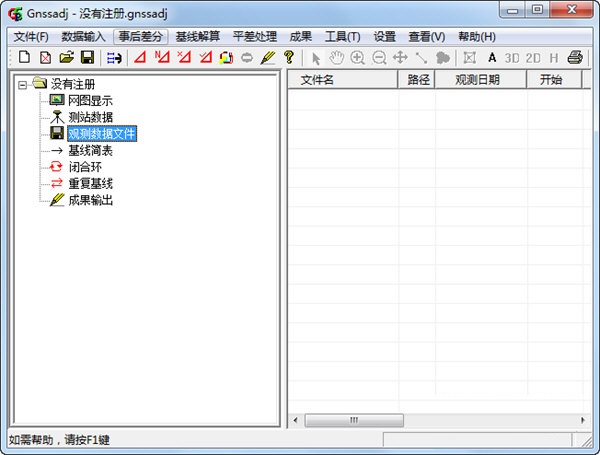600x455 pixels.
Task: Create a new project with the blank page icon
Action: (x=24, y=57)
